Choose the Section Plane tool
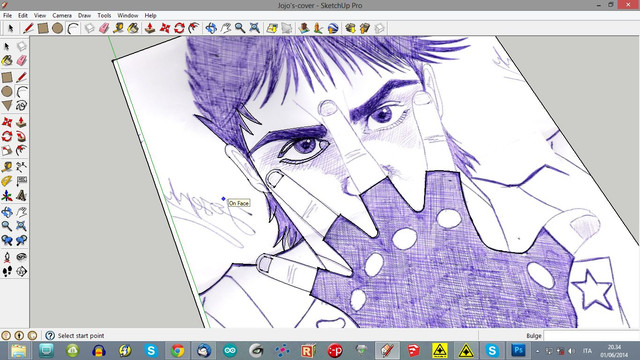The height and width of the screenshot is (360, 640). pos(21,271)
